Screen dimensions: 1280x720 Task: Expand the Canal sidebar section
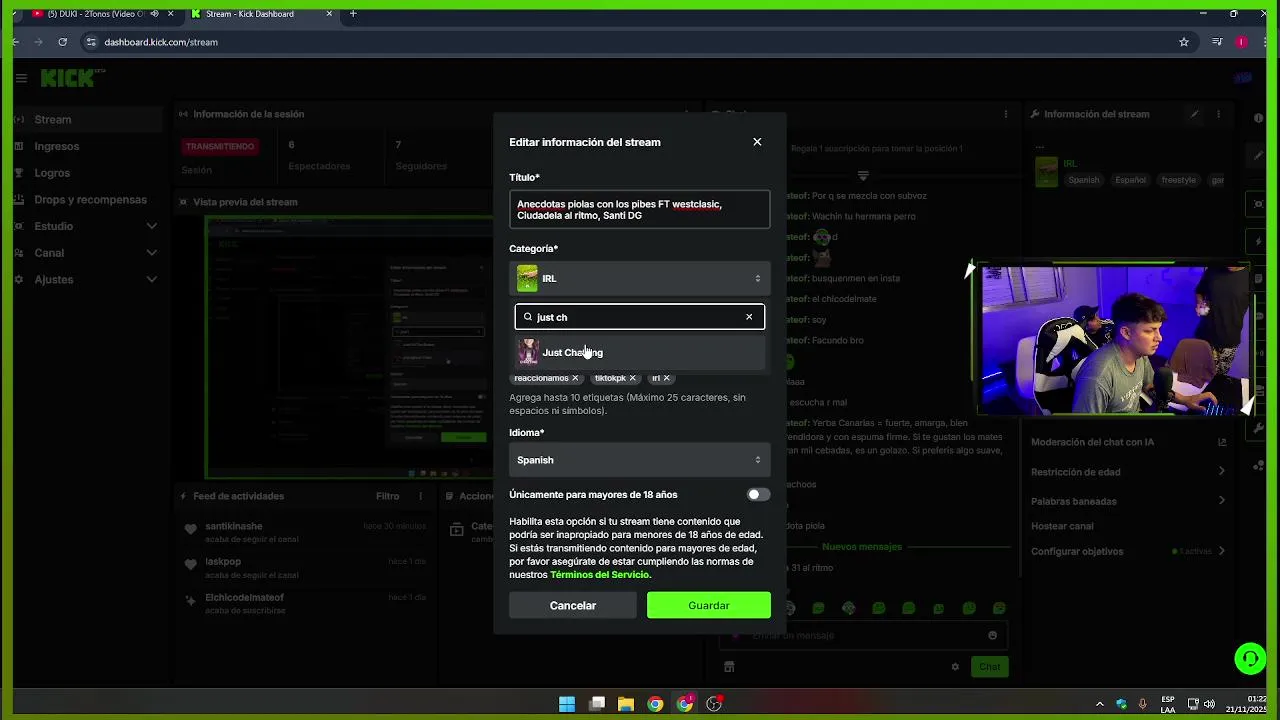click(86, 253)
